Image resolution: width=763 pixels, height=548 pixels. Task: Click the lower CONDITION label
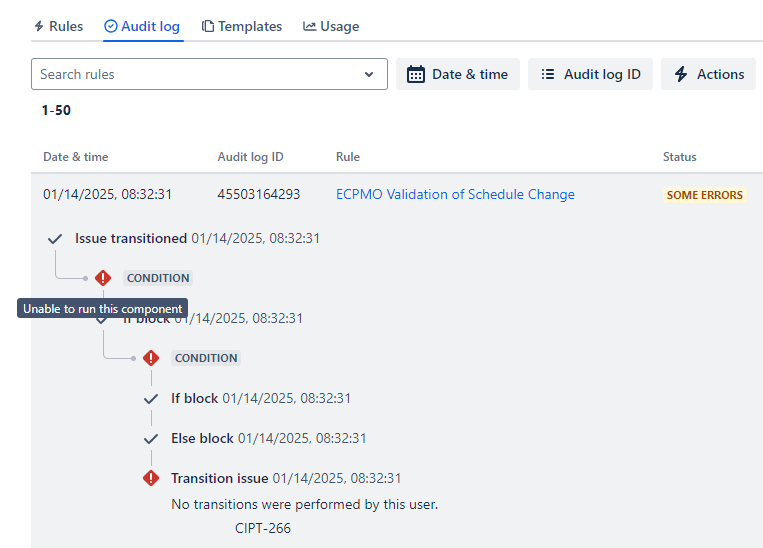(x=206, y=358)
